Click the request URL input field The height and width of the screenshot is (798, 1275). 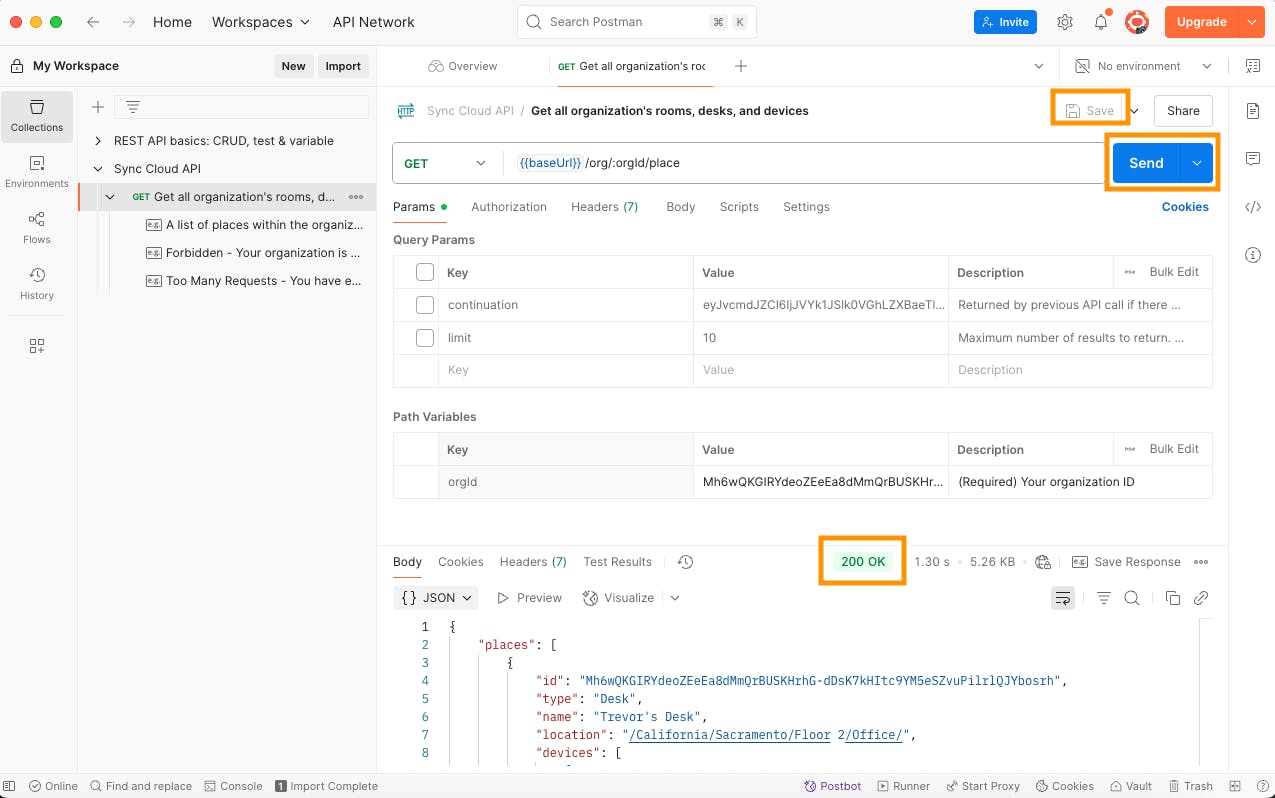coord(806,163)
